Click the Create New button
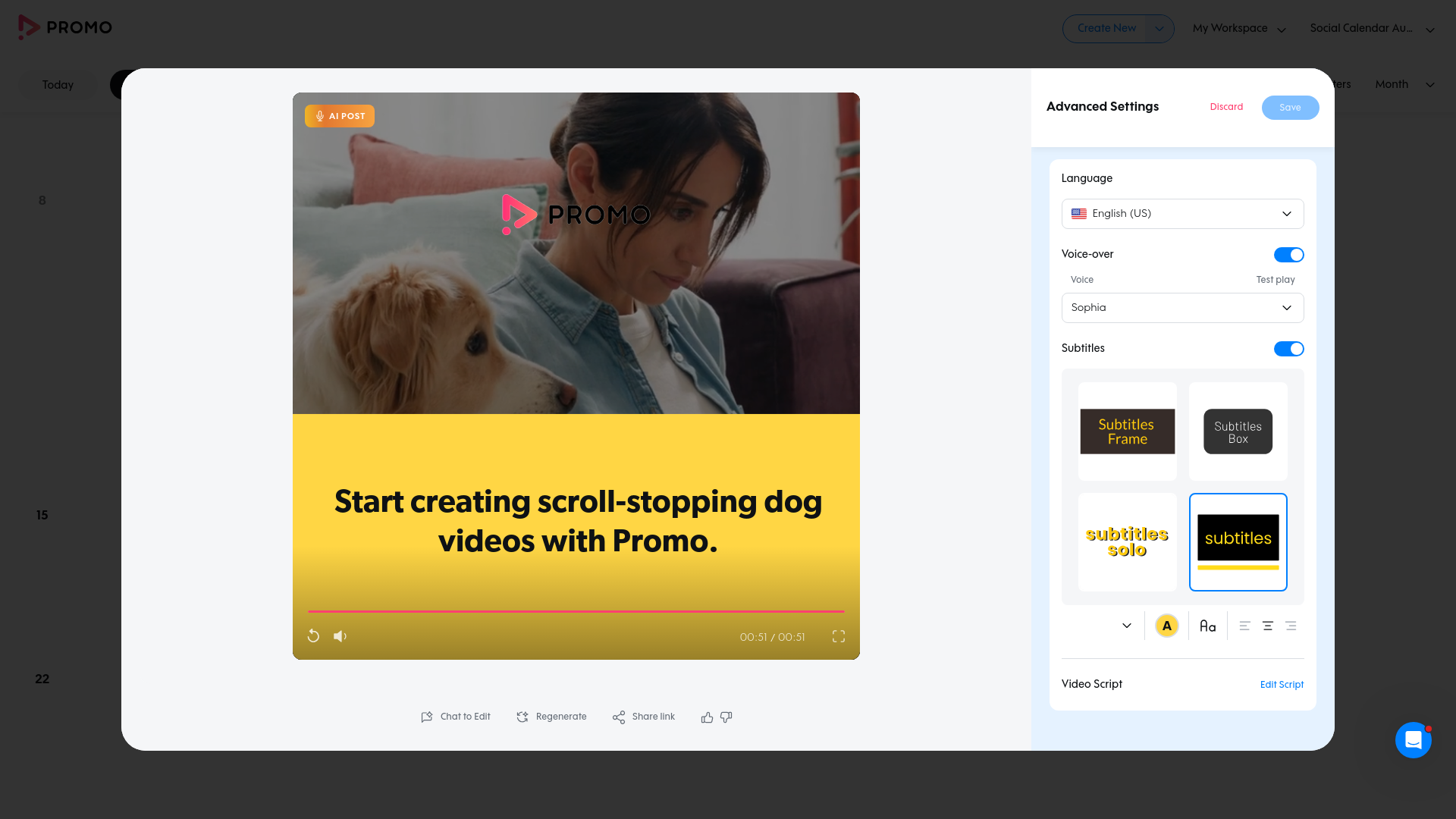This screenshot has height=819, width=1456. click(1106, 29)
